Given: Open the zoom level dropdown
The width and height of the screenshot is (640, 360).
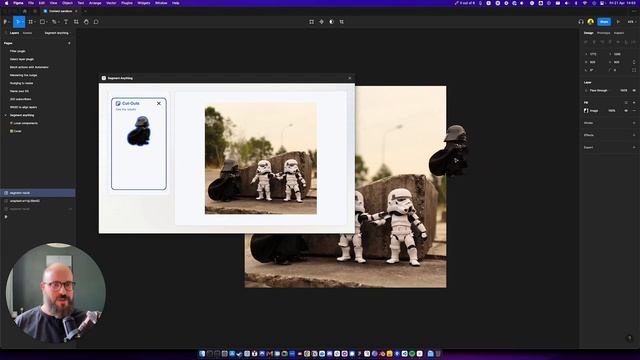Looking at the screenshot, I should pyautogui.click(x=631, y=22).
